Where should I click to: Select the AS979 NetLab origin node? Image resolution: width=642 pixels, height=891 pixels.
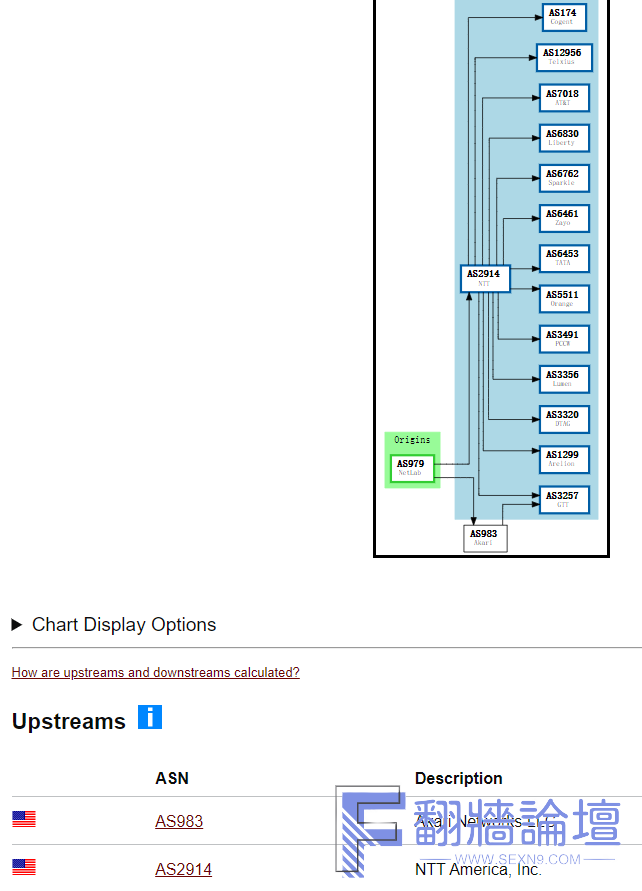tap(412, 468)
